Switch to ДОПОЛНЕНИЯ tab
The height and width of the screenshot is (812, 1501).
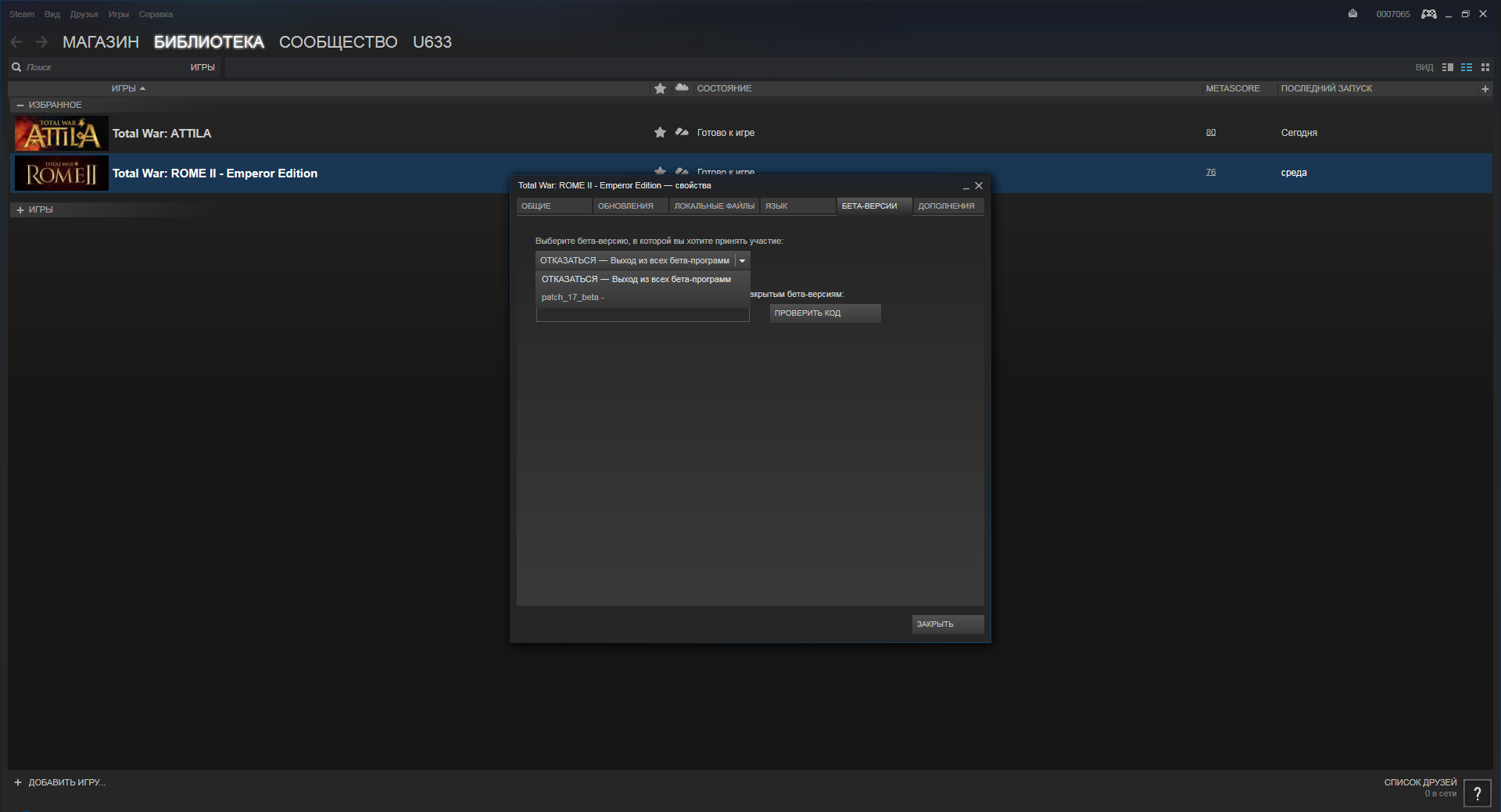[x=949, y=206]
